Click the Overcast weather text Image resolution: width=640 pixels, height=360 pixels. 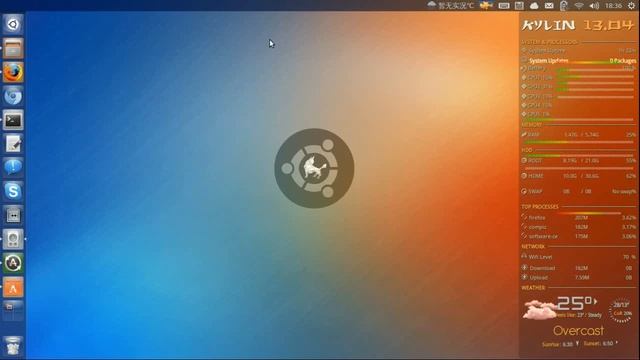point(578,330)
